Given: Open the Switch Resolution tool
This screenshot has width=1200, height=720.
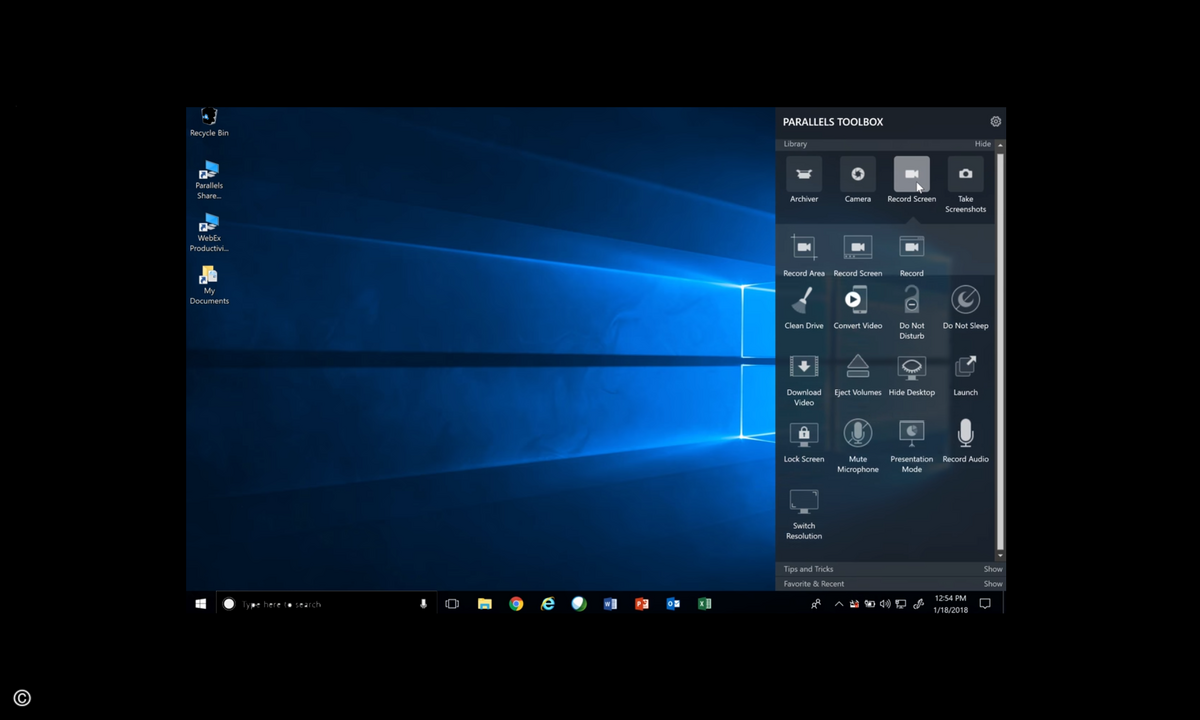Looking at the screenshot, I should coord(804,513).
